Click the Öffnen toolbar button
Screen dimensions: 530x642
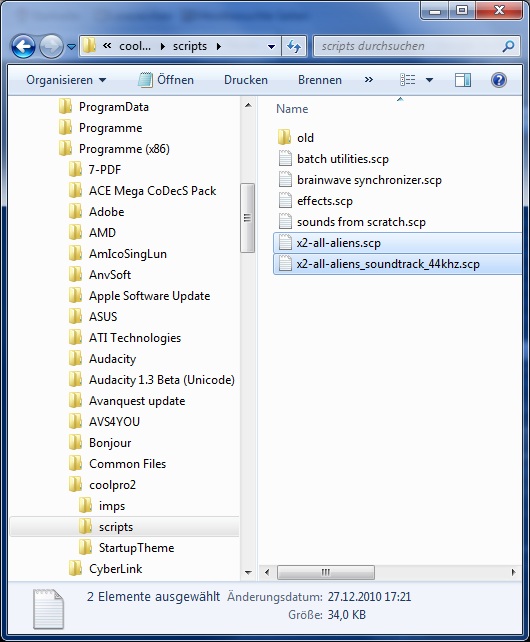point(166,80)
